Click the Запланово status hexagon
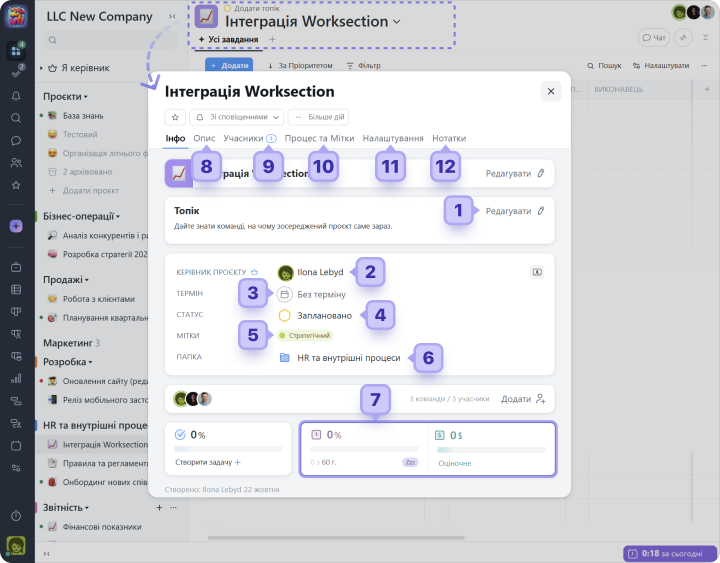This screenshot has height=563, width=720. [x=285, y=315]
